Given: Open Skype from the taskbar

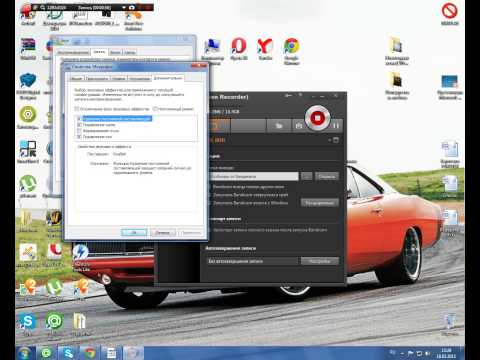Looking at the screenshot, I should [x=68, y=353].
